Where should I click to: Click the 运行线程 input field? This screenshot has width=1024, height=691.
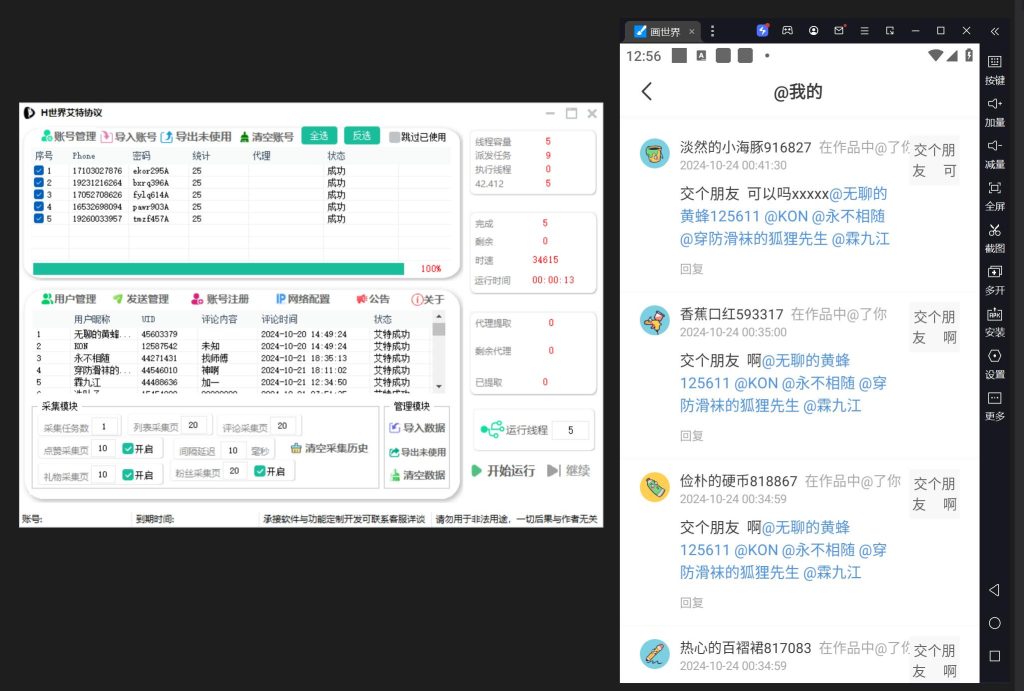tap(570, 430)
